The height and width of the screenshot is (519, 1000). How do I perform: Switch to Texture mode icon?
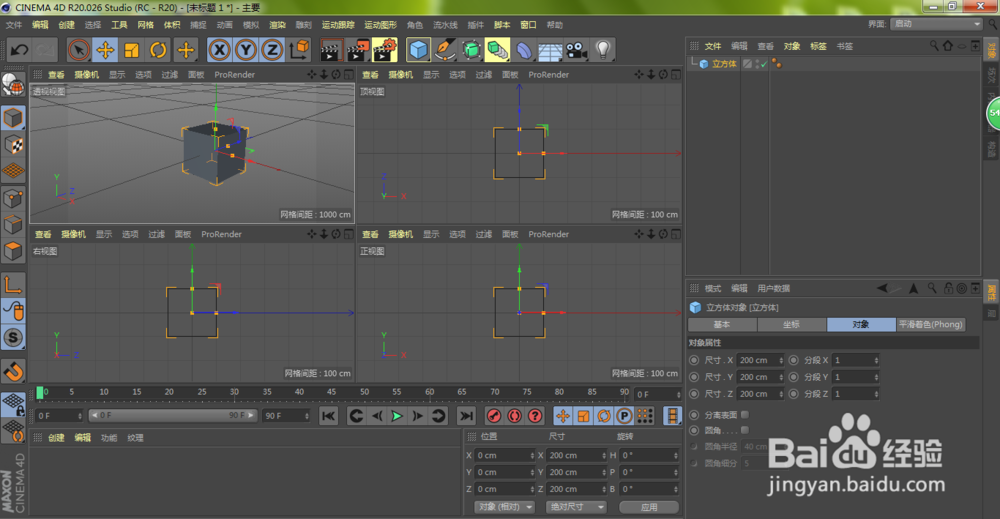(13, 145)
